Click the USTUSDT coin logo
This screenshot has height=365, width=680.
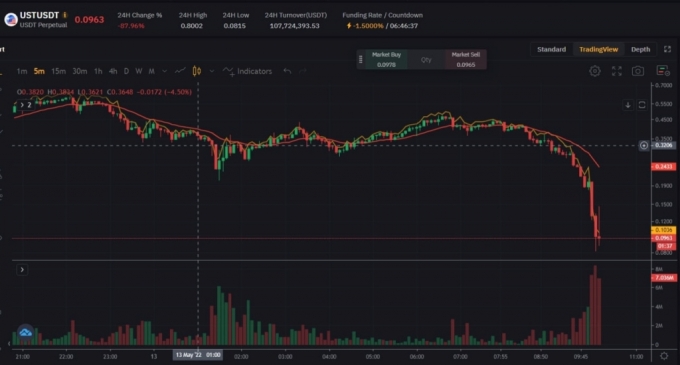click(x=11, y=20)
